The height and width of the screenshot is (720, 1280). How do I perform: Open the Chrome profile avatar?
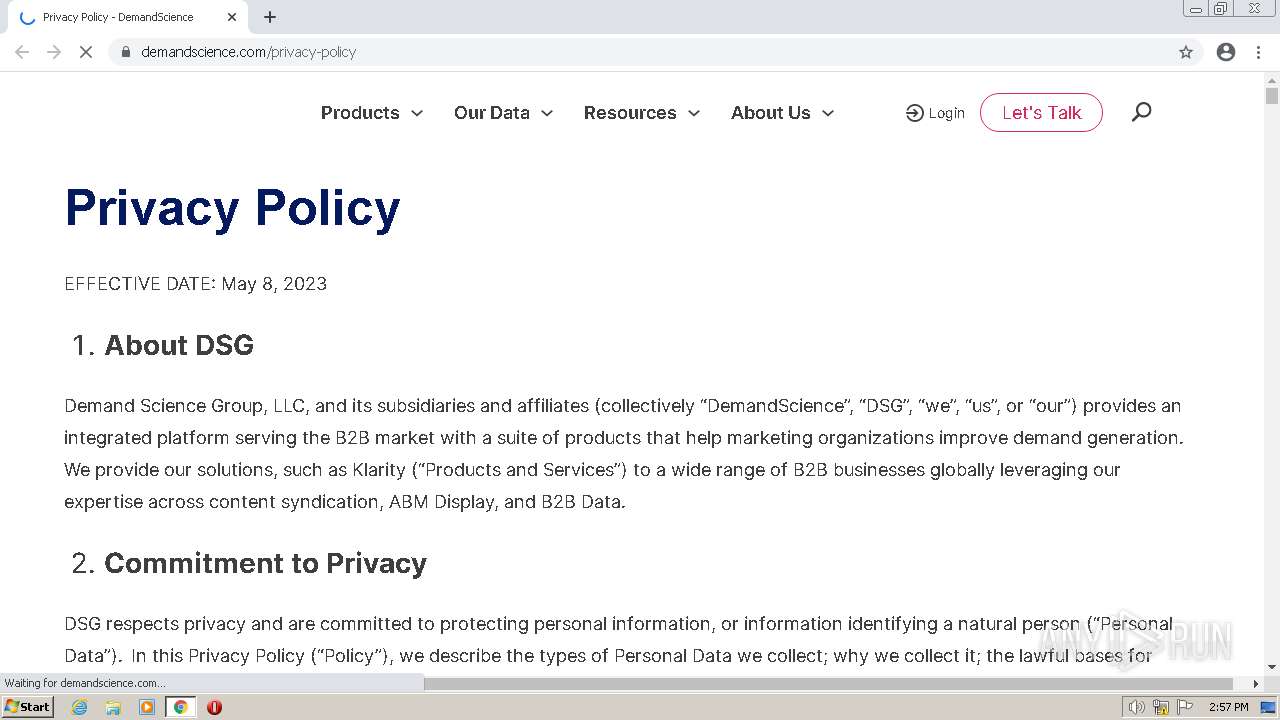point(1226,52)
